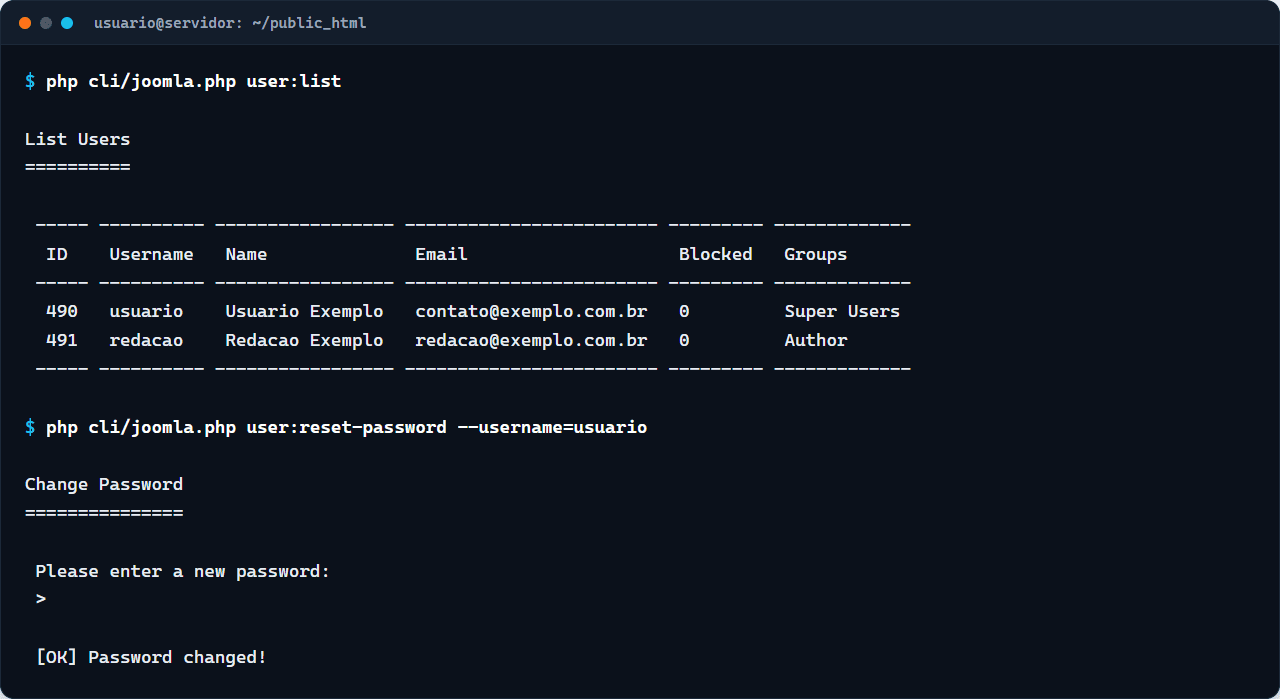Click the 'Author' group cell
The height and width of the screenshot is (699, 1280).
816,340
